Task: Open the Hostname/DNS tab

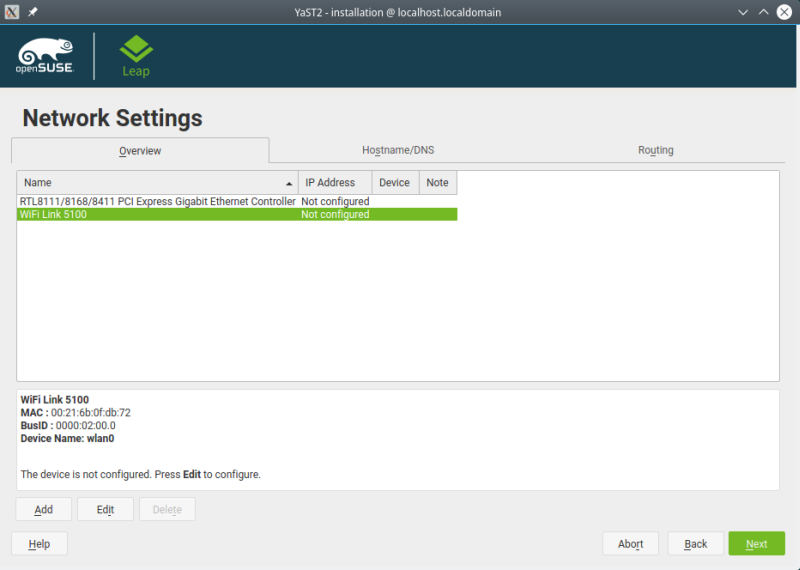Action: tap(398, 150)
